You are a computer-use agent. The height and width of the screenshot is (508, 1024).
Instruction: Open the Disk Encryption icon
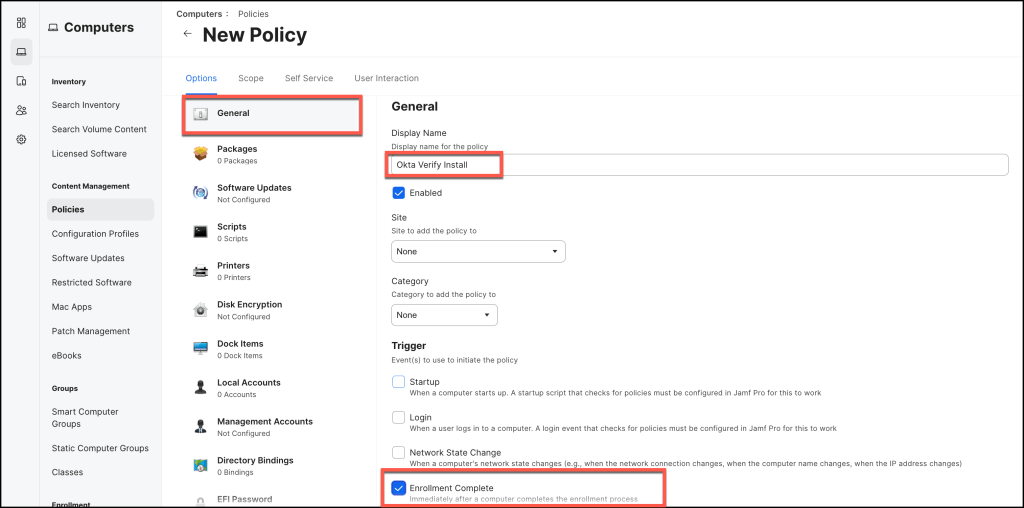200,309
